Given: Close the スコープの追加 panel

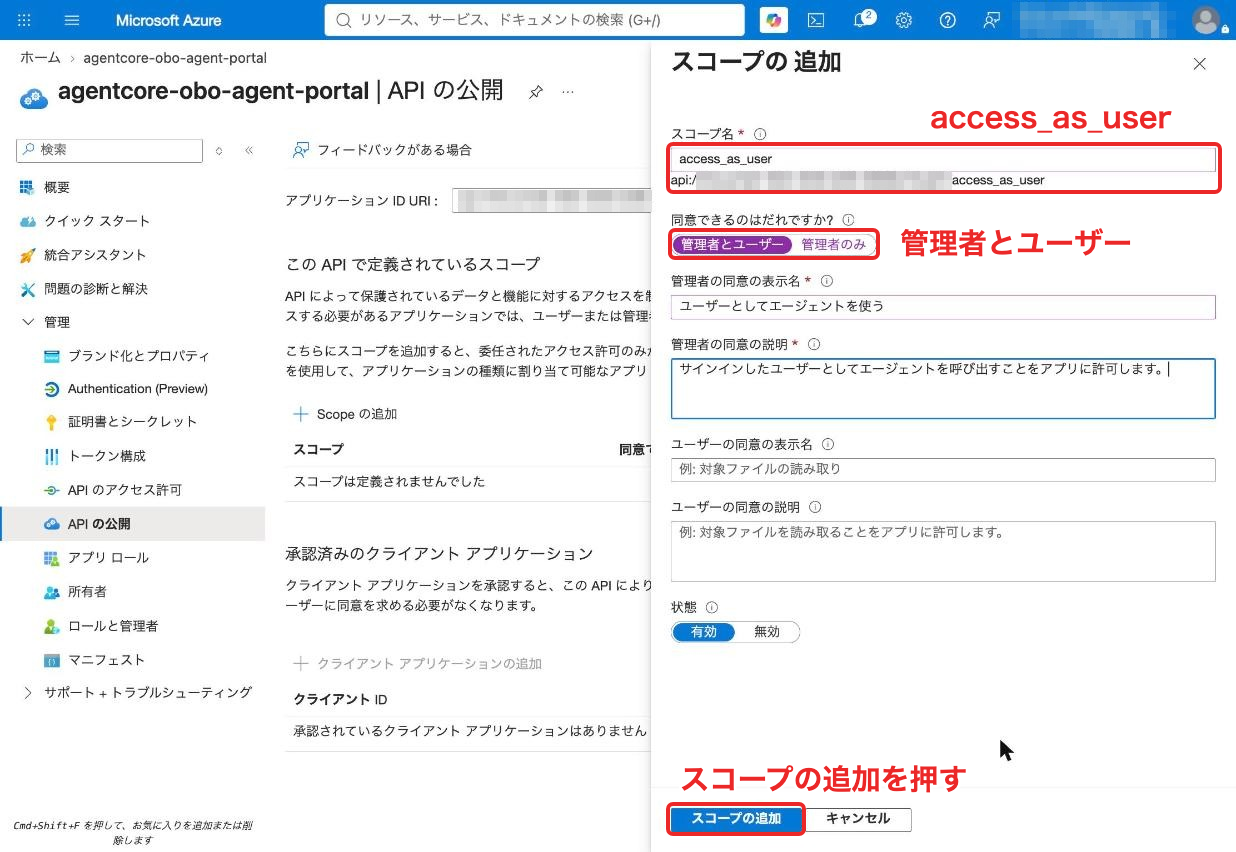Looking at the screenshot, I should pyautogui.click(x=1200, y=64).
